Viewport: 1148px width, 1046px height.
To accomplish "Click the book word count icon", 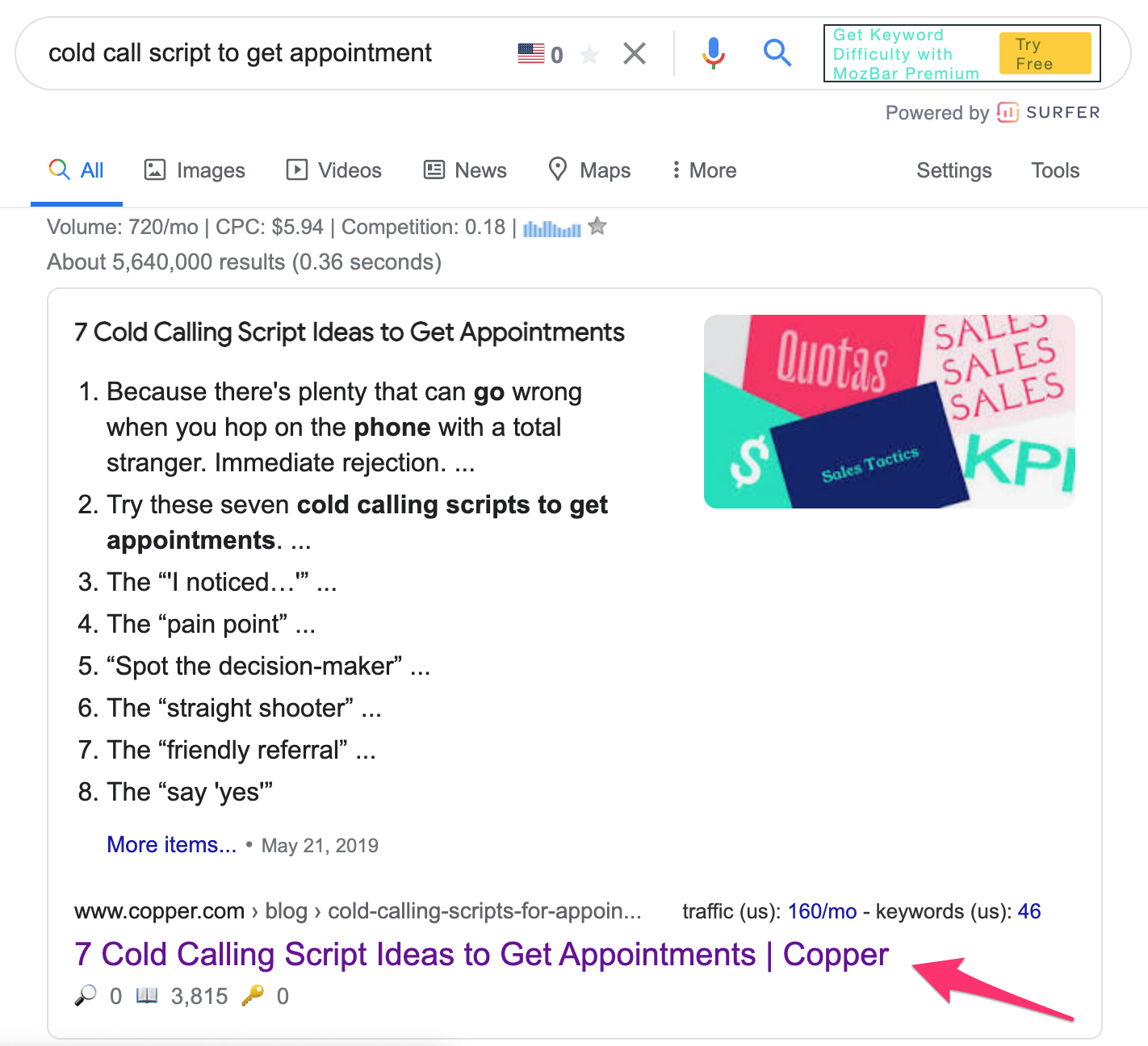I will (x=147, y=995).
